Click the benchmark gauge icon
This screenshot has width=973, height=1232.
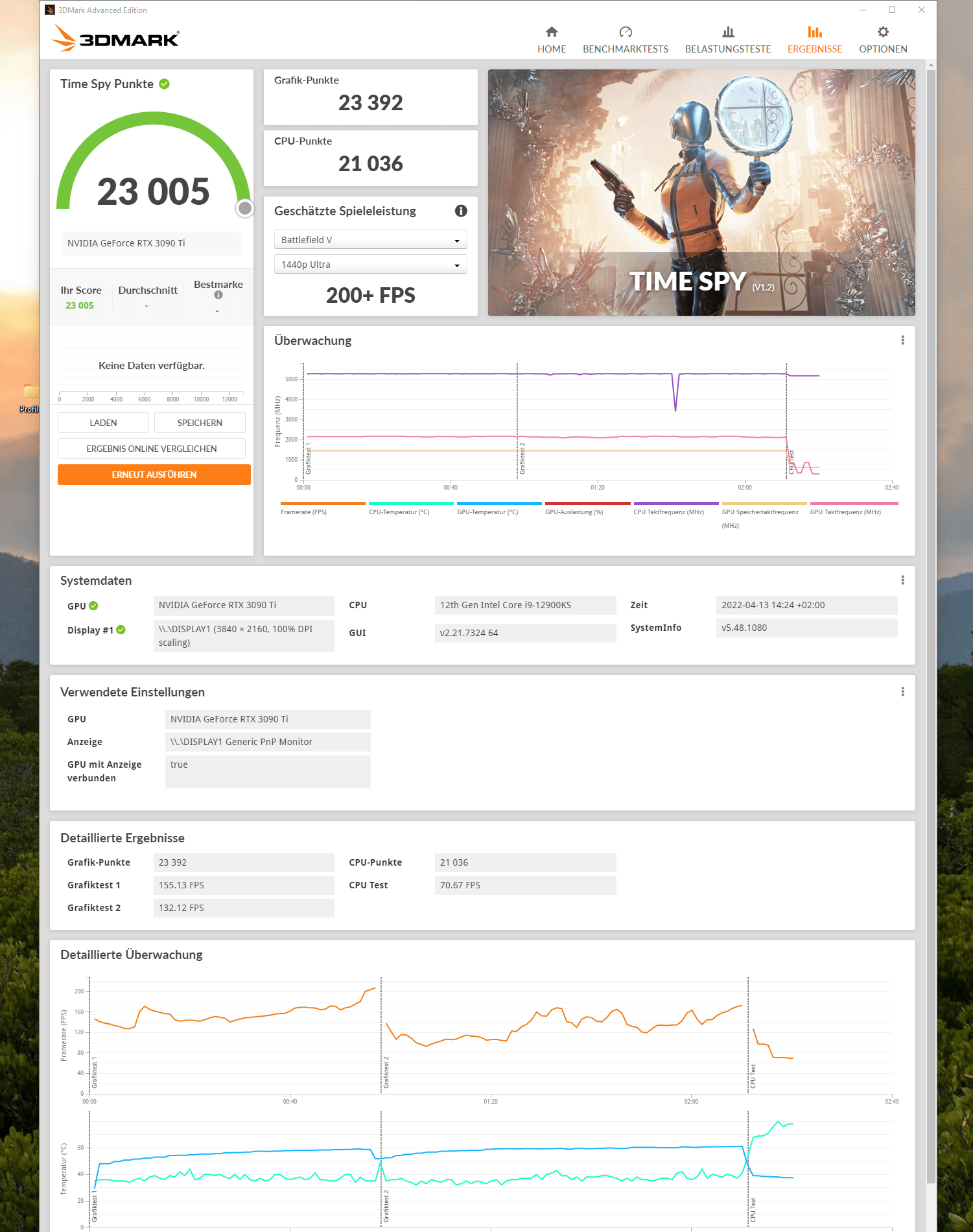(626, 32)
